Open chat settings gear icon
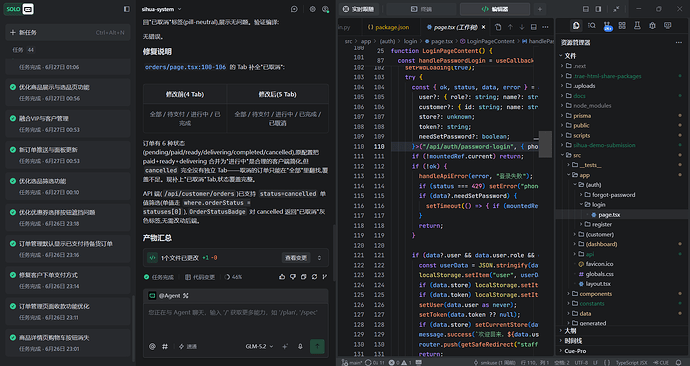Screen dimensions: 690x366 tap(312, 9)
